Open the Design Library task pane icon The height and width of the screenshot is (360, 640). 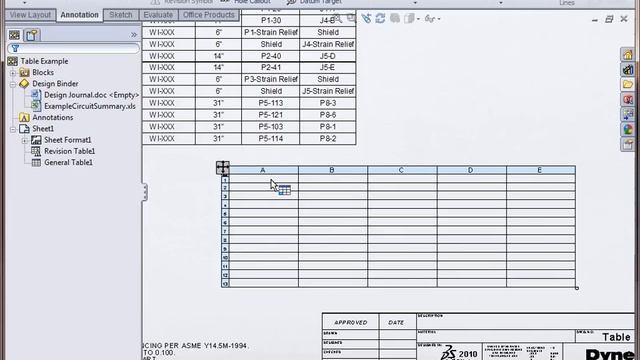click(628, 69)
